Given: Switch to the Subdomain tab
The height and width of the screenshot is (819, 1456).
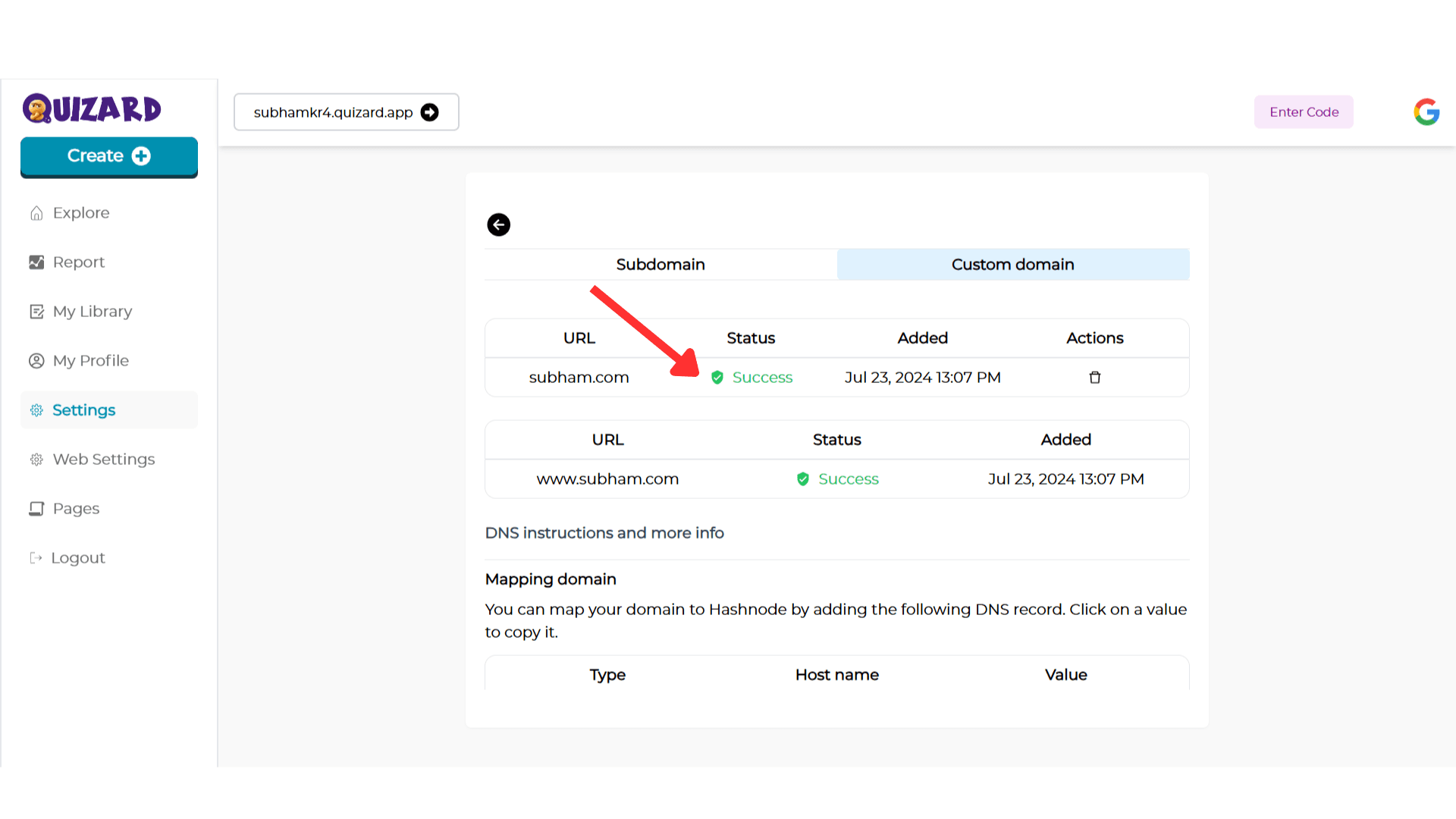Looking at the screenshot, I should pyautogui.click(x=661, y=265).
